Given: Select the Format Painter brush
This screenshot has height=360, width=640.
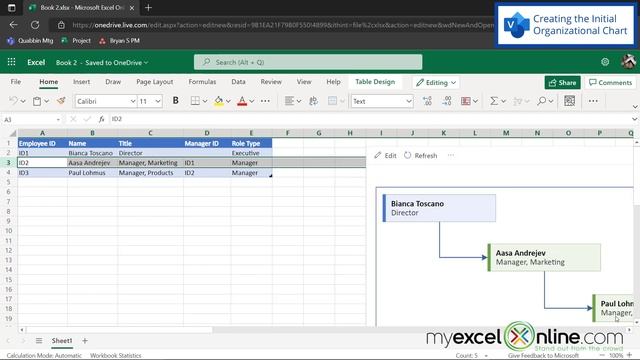Looking at the screenshot, I should pos(61,101).
